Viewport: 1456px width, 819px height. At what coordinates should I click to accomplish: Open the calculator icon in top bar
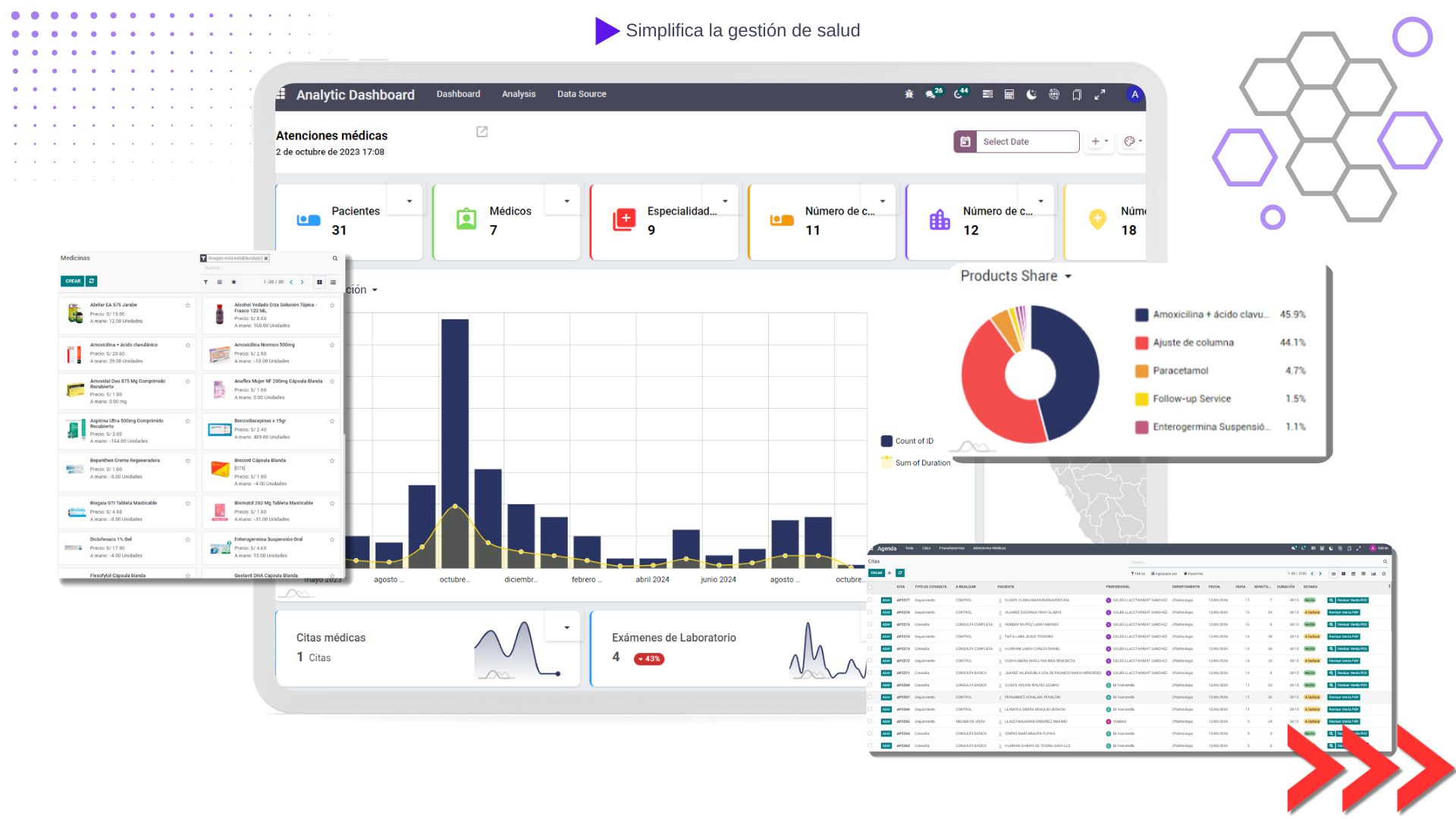[1009, 94]
